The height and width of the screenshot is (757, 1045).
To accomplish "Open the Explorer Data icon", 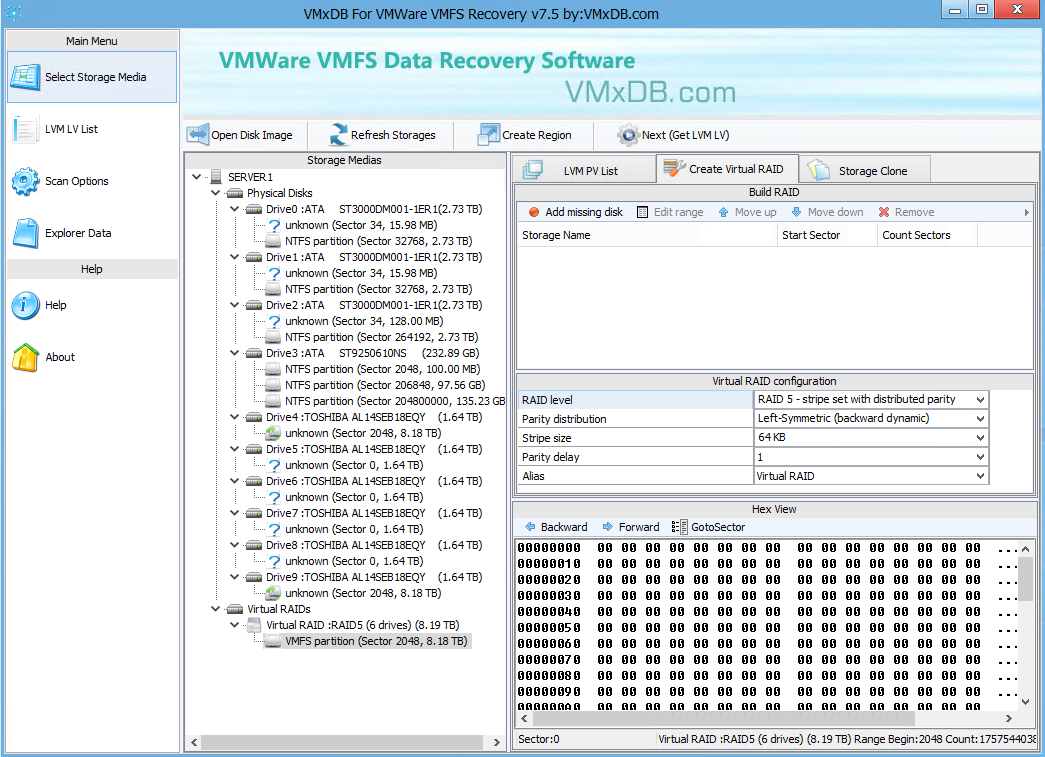I will click(x=25, y=233).
